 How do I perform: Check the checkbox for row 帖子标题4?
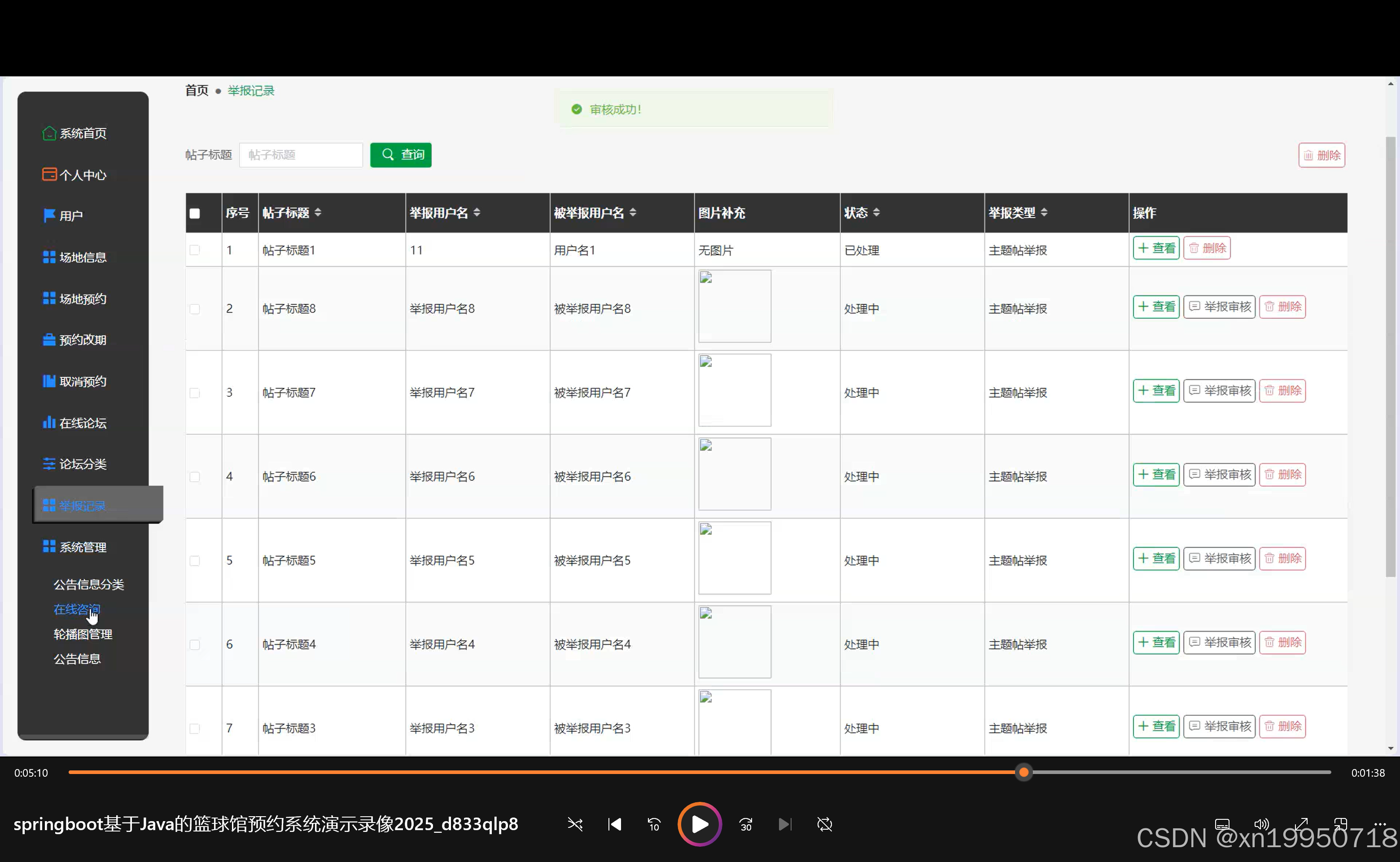click(x=195, y=644)
